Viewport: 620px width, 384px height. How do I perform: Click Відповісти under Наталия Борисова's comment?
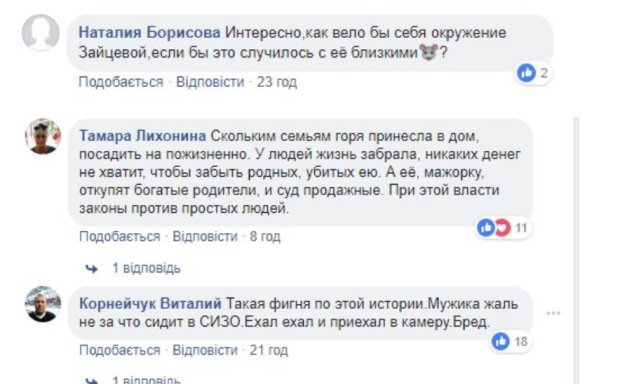tap(210, 82)
